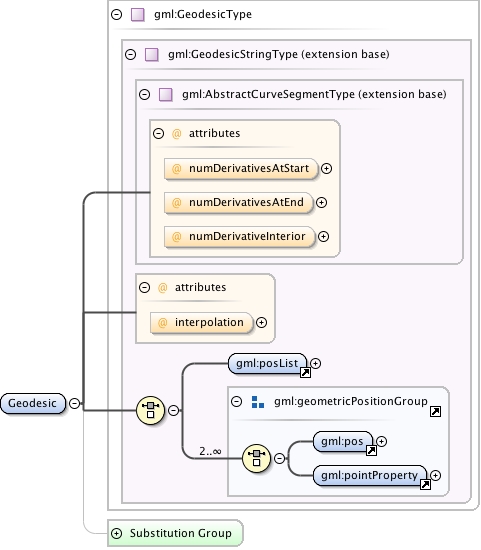Viewport: 481px width, 550px height.
Task: Collapse gml:GeodesicStringType extension base
Action: (131, 55)
